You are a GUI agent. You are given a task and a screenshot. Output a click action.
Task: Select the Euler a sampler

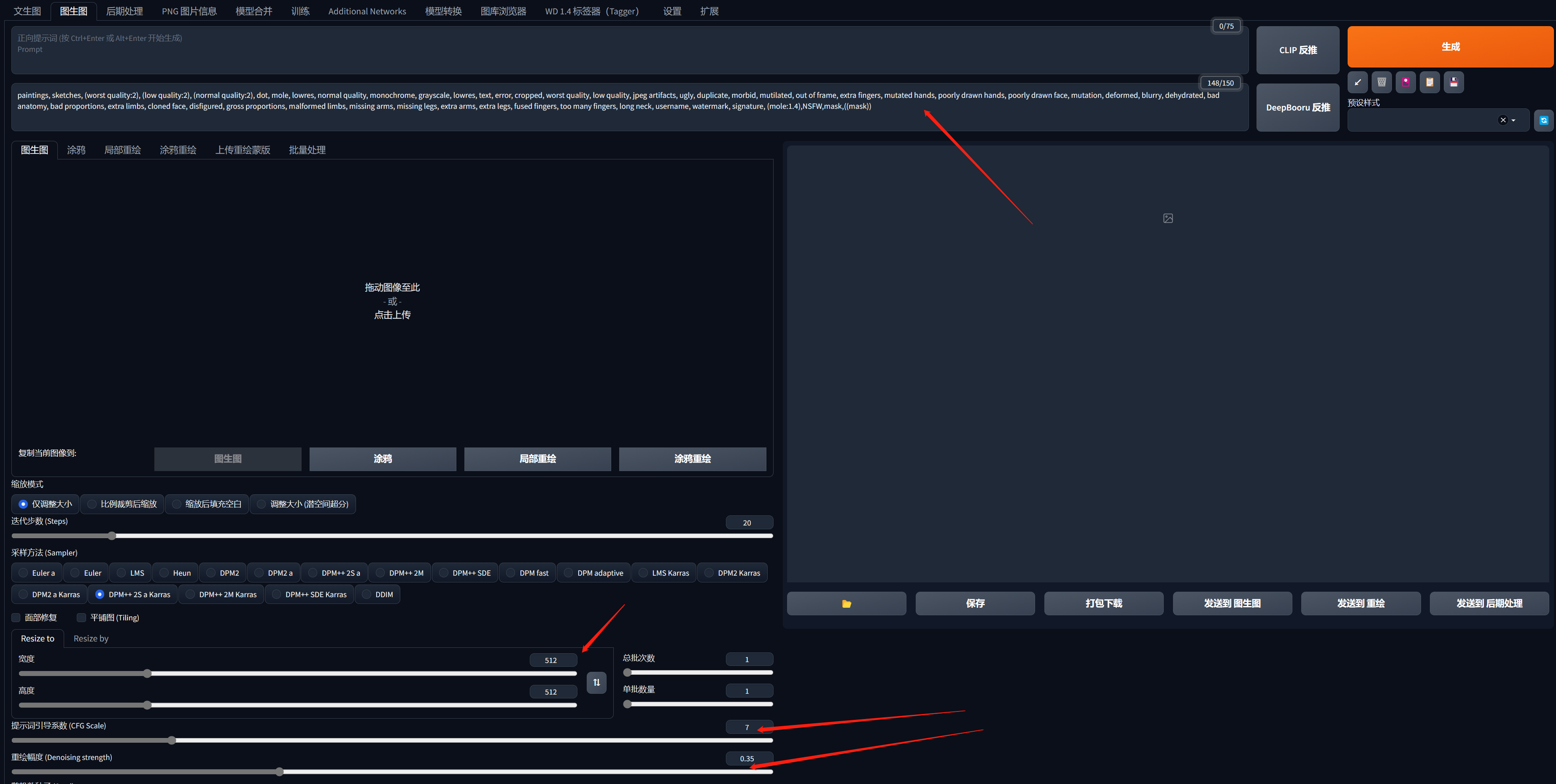point(24,573)
